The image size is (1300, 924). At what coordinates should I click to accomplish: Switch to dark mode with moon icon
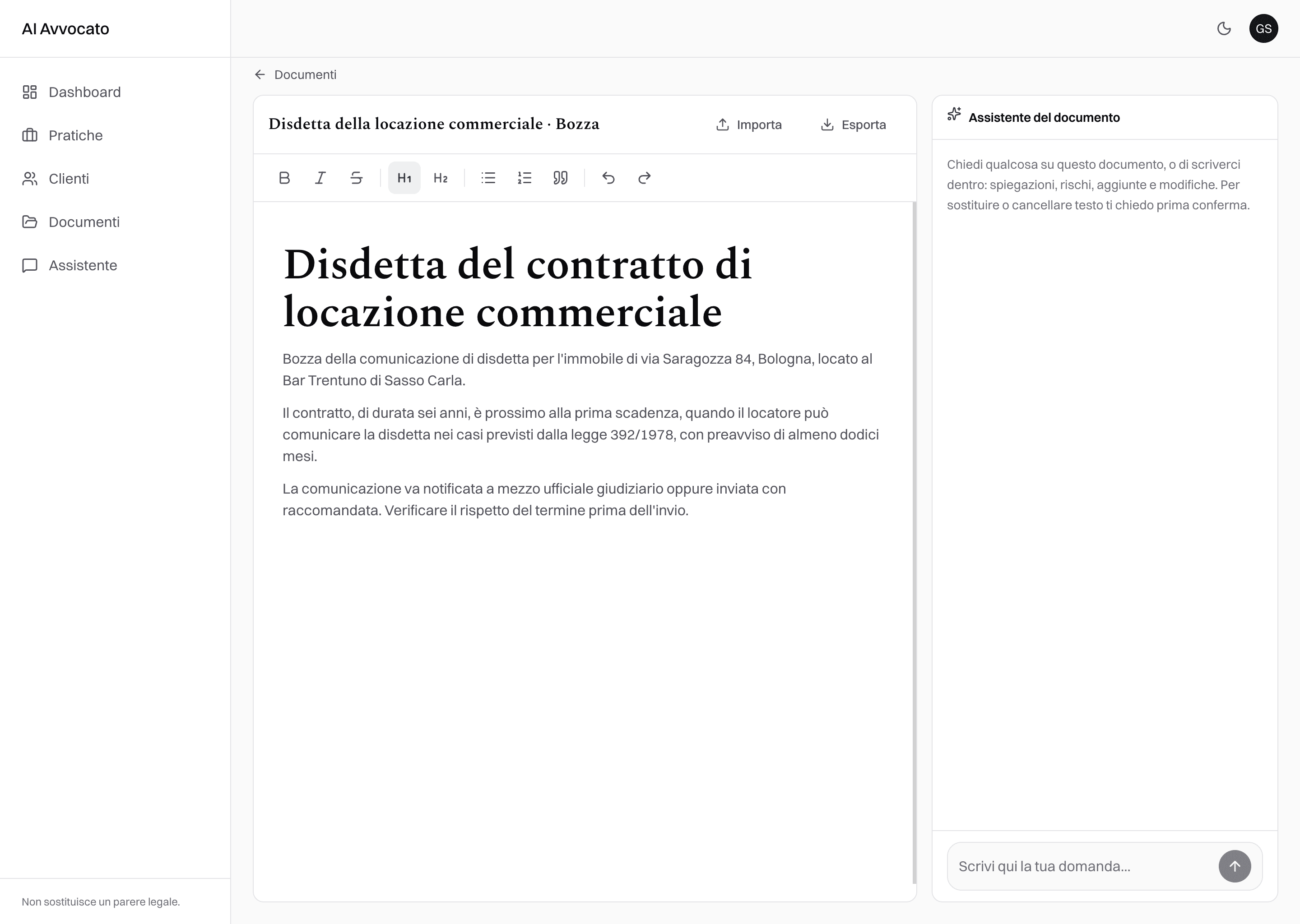point(1224,28)
